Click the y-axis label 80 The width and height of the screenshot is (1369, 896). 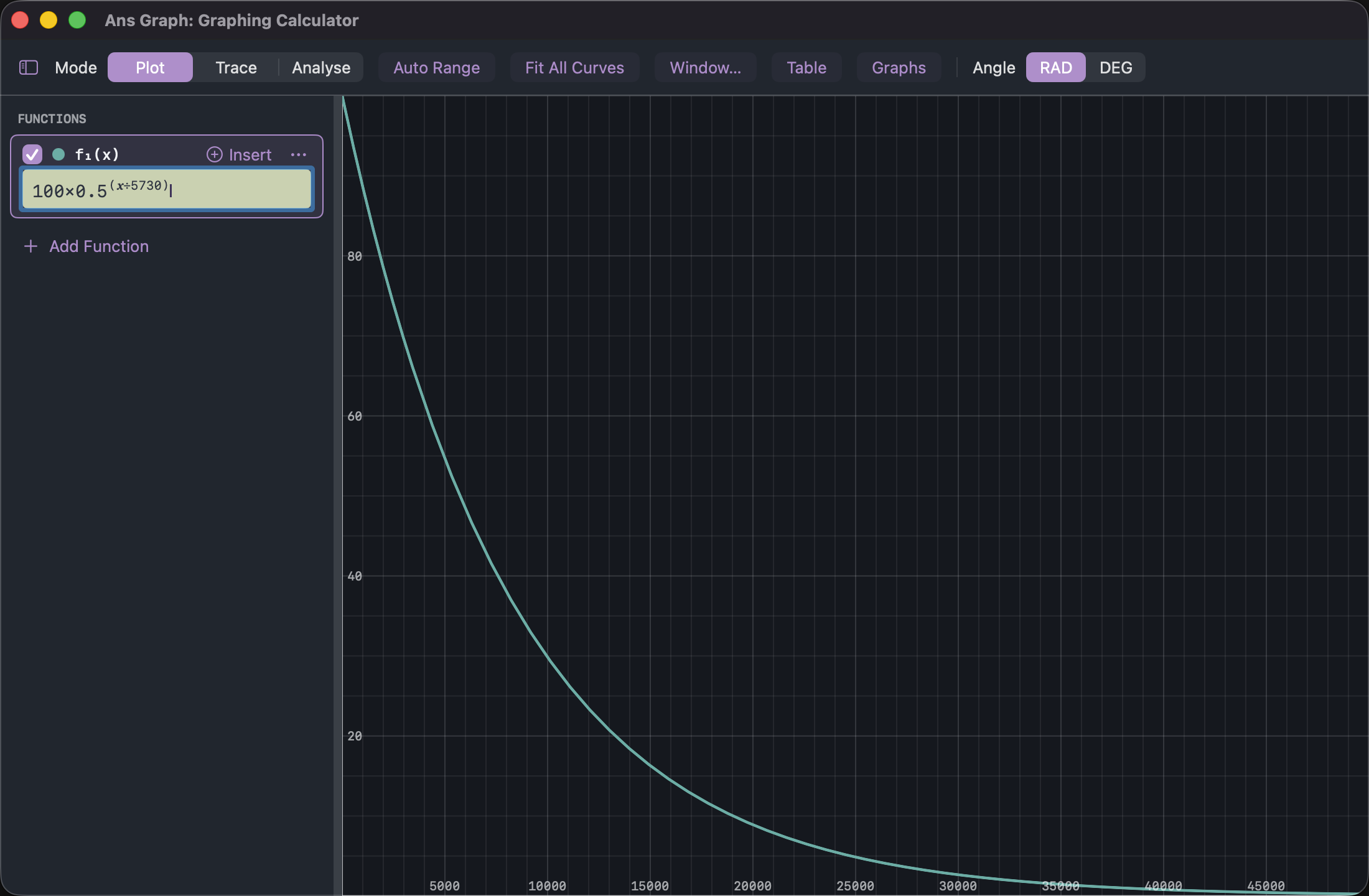pyautogui.click(x=355, y=256)
